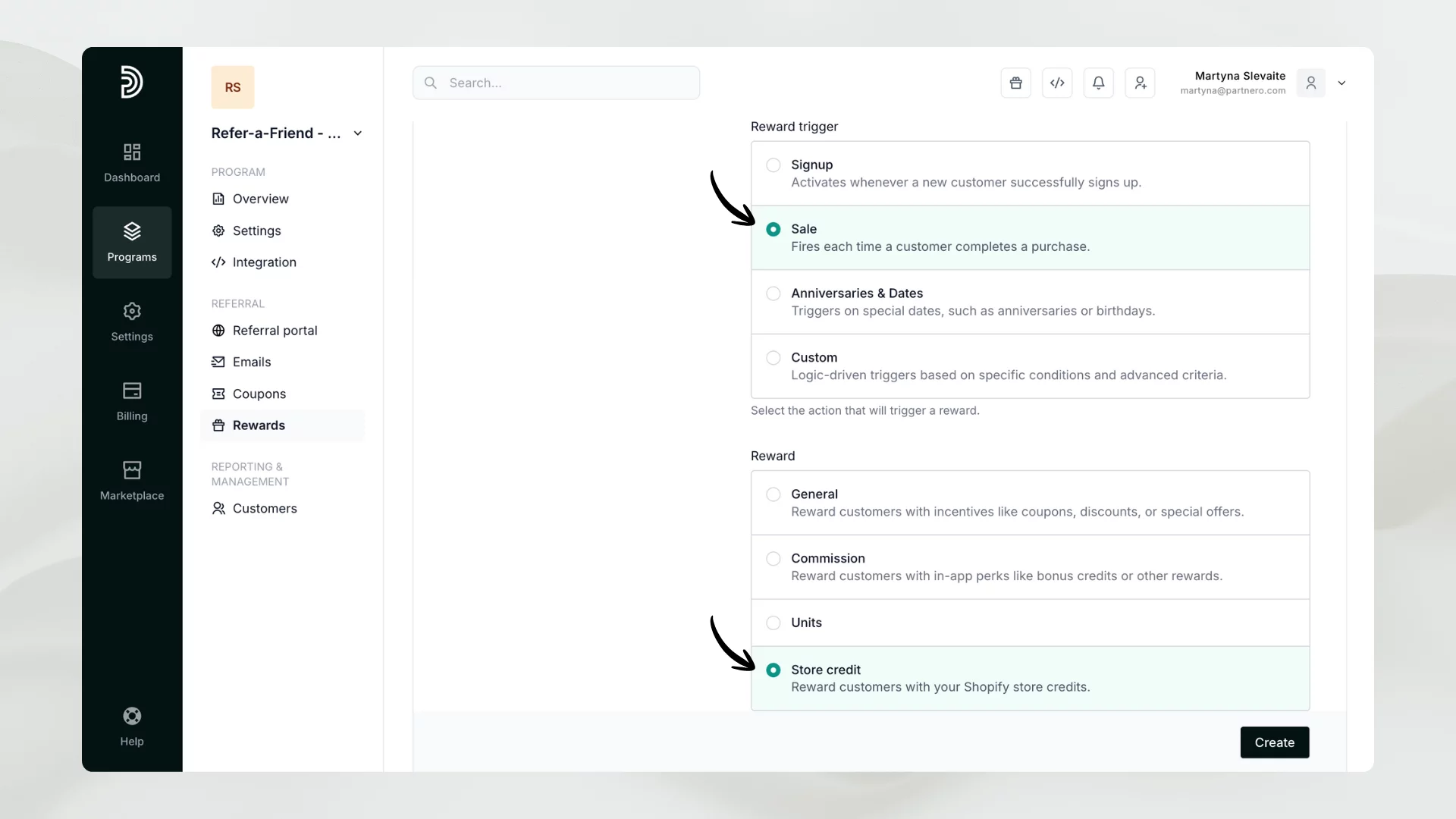Go to Referral portal page

(x=275, y=331)
